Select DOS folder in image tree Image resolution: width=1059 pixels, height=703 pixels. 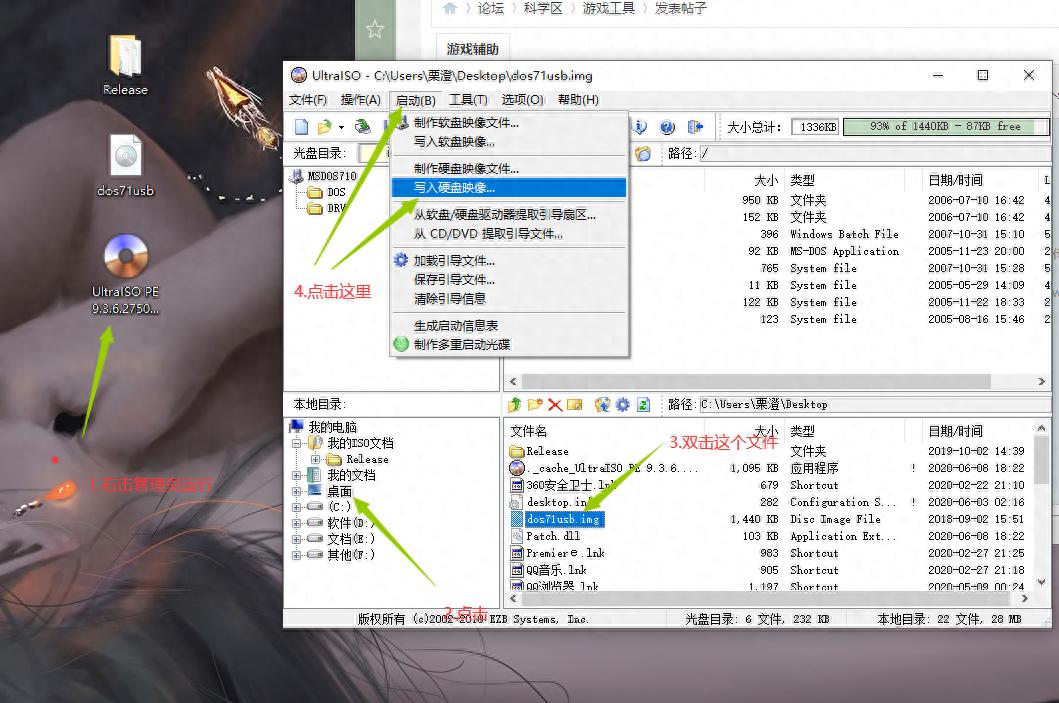tap(336, 192)
